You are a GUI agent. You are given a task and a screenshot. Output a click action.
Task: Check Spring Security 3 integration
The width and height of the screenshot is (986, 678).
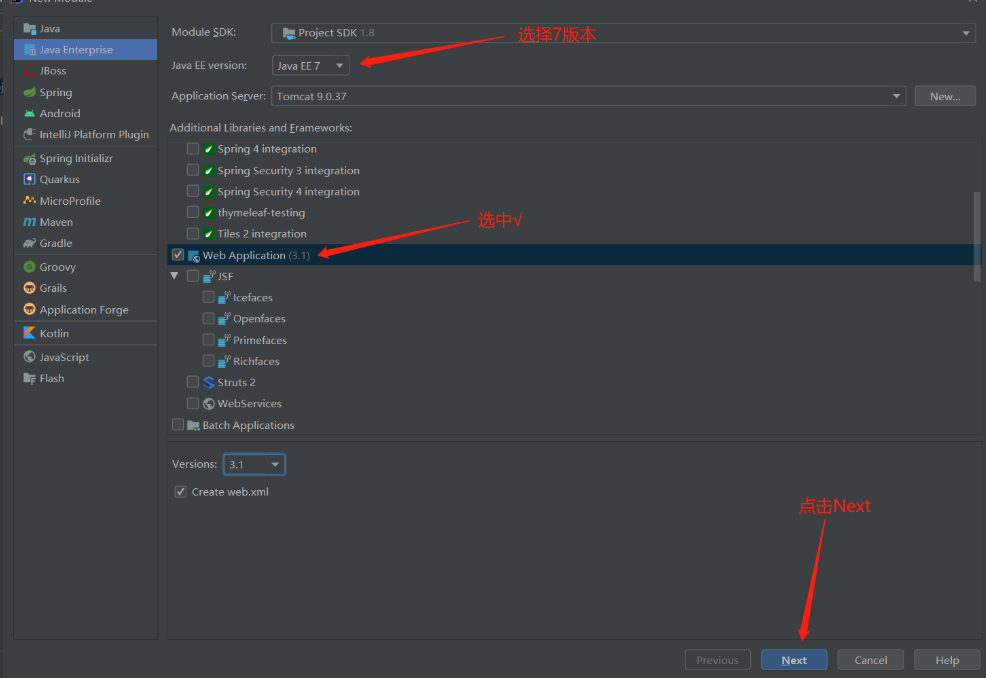193,170
